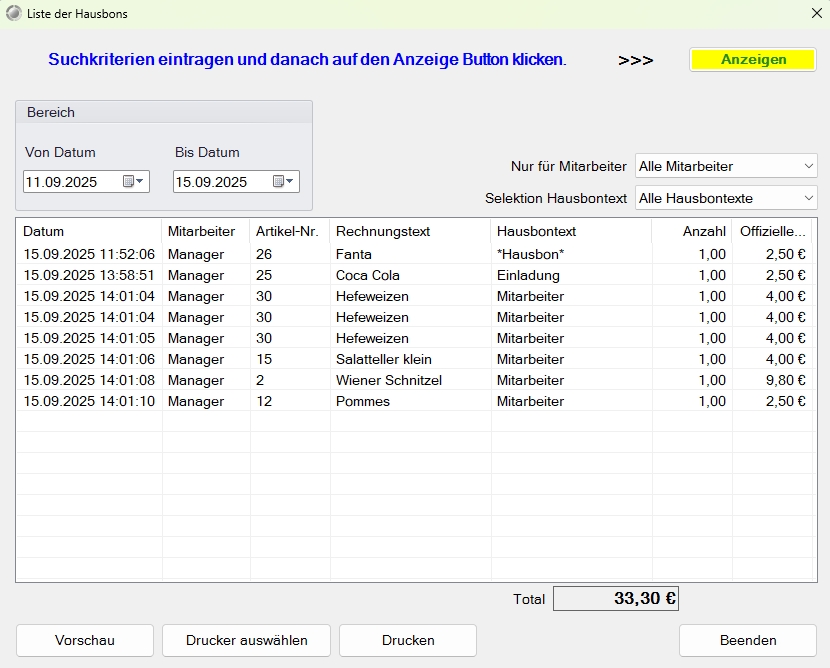This screenshot has height=668, width=830.
Task: Open the Von Datum calendar picker
Action: pos(133,182)
